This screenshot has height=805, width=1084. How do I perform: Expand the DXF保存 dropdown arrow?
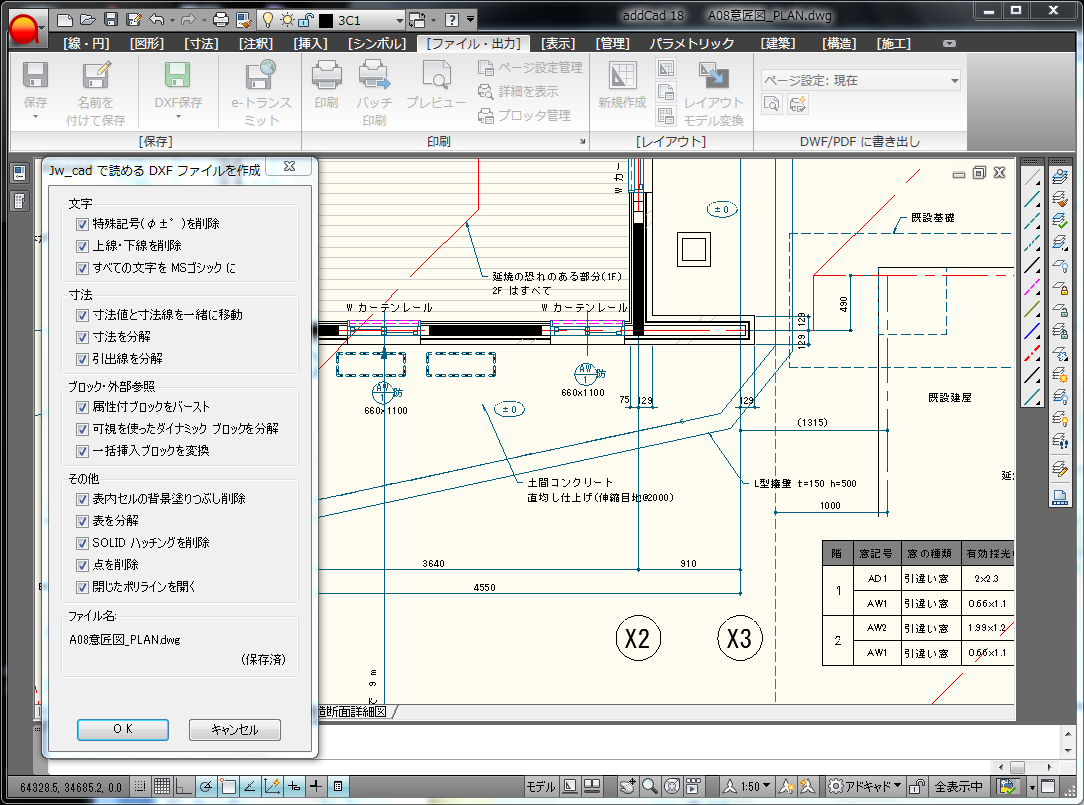178,117
